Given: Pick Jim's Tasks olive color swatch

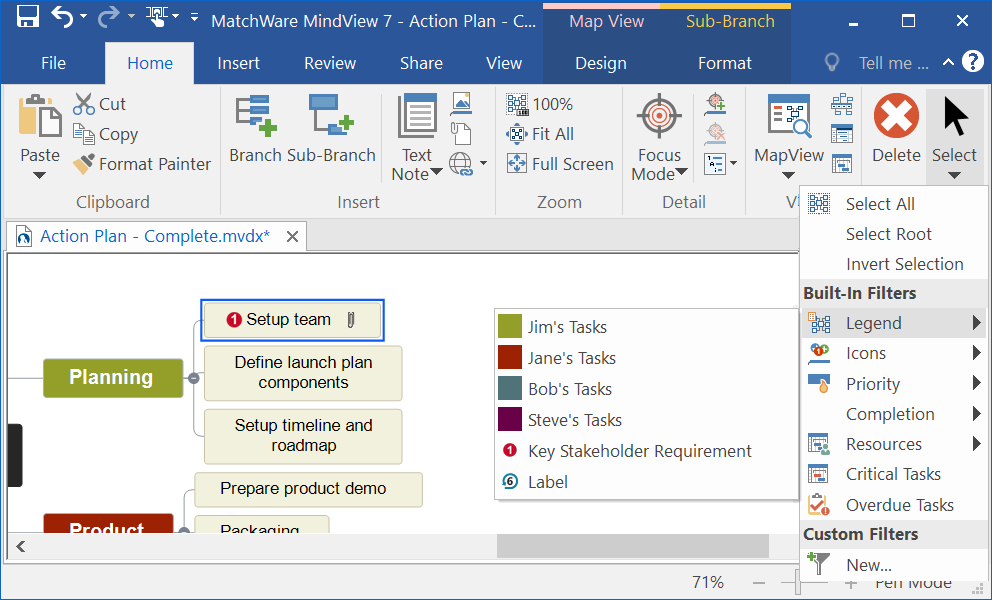Looking at the screenshot, I should tap(510, 327).
